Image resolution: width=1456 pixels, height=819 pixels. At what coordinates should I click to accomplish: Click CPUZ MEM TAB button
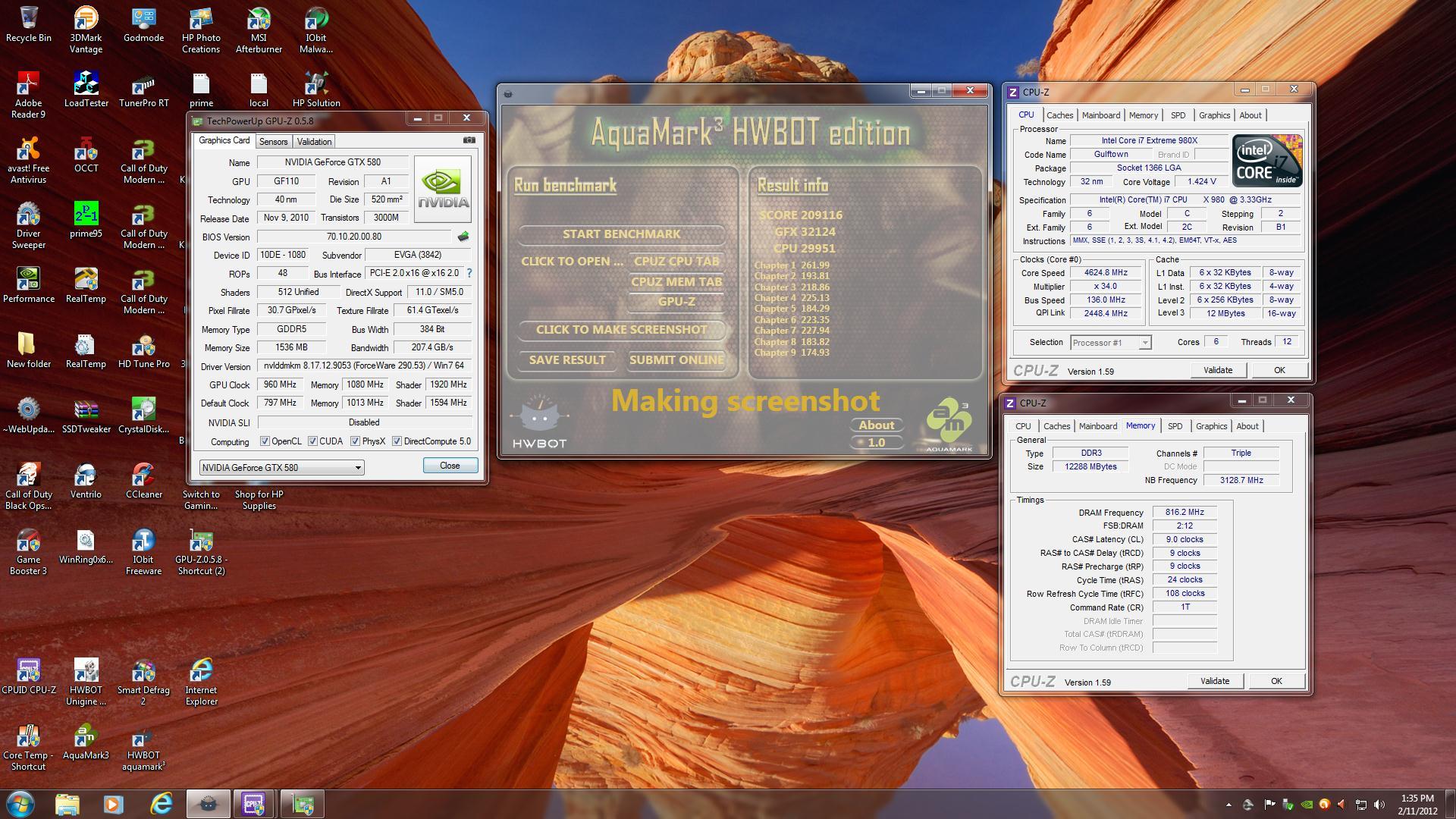point(676,282)
